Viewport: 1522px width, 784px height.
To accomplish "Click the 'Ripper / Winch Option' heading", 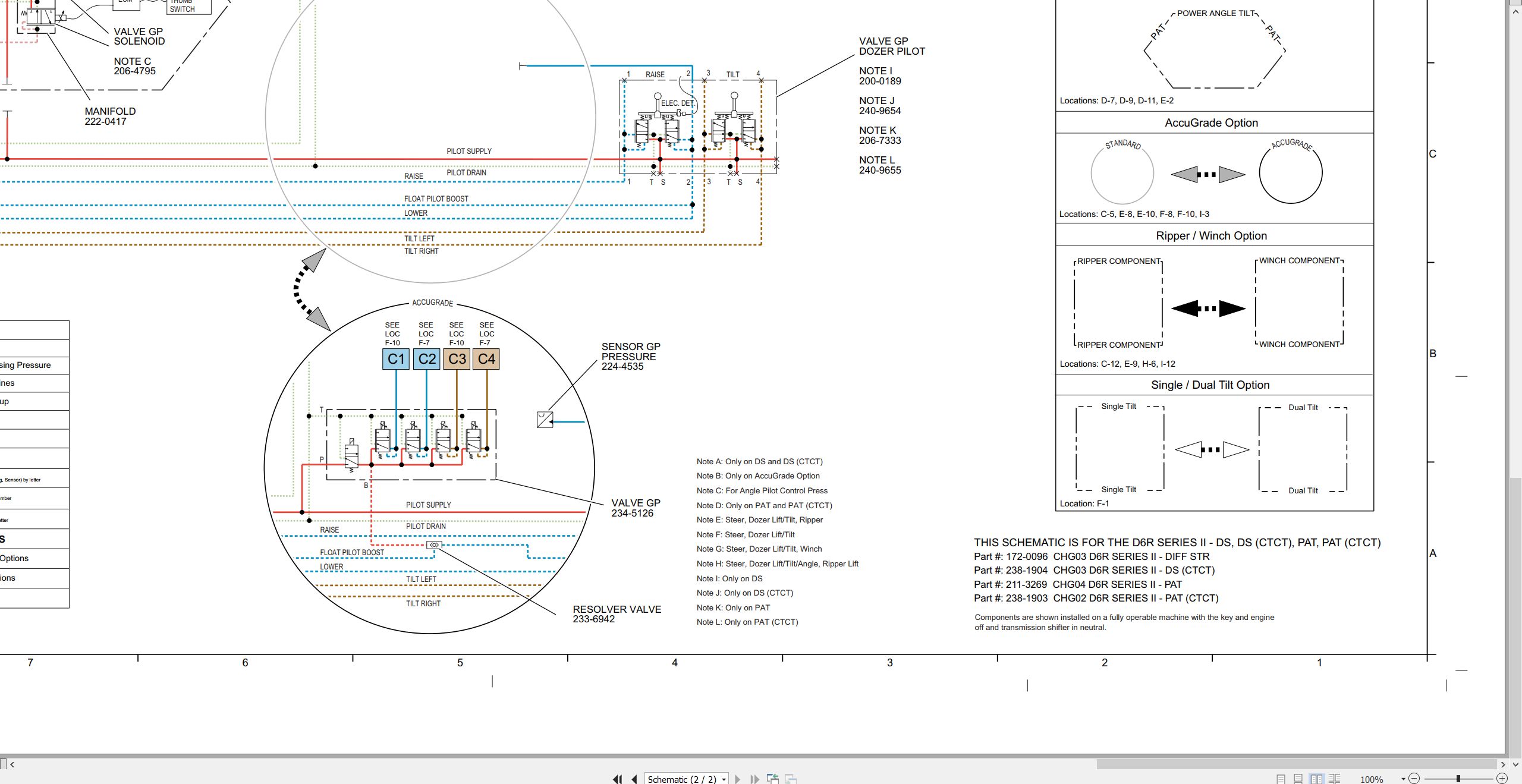I will pyautogui.click(x=1211, y=235).
